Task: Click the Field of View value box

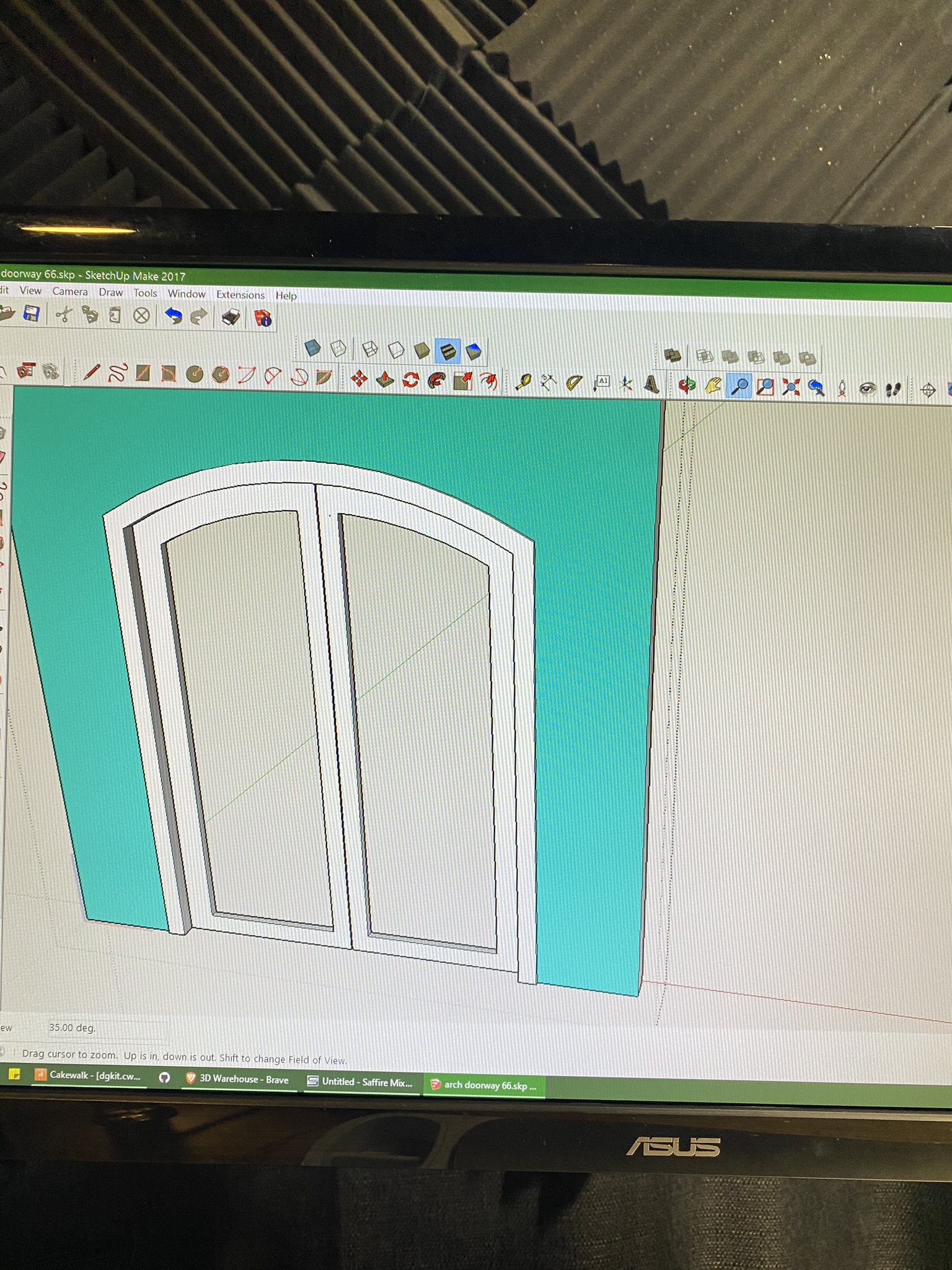Action: [x=107, y=1029]
